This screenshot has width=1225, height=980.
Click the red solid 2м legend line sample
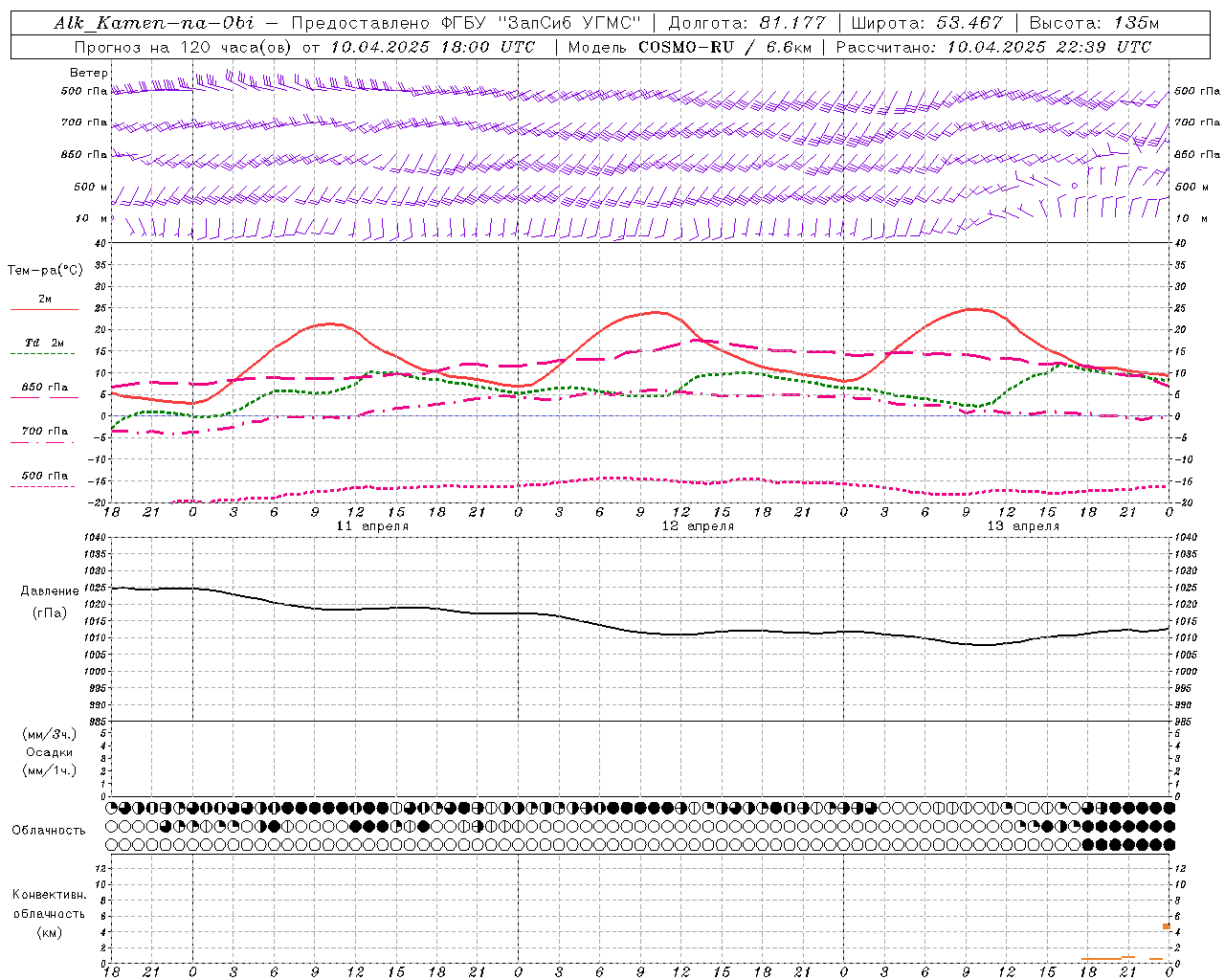point(44,310)
